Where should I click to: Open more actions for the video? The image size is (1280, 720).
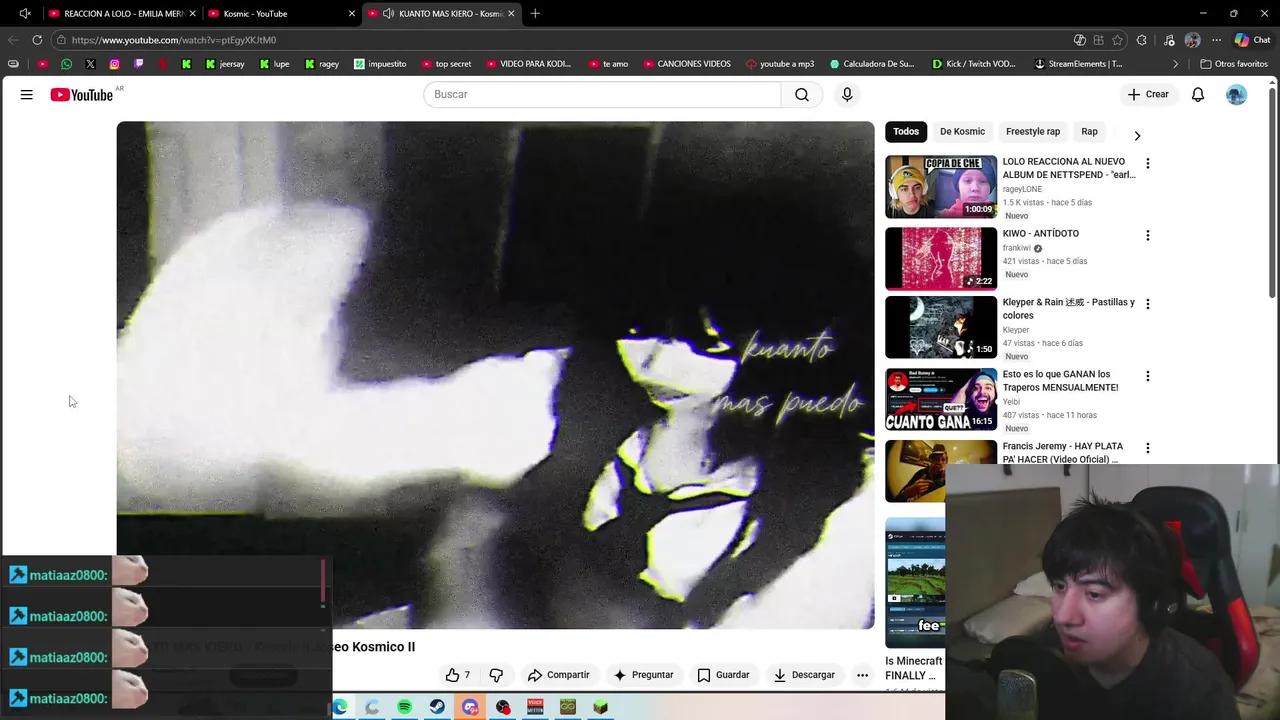[x=862, y=675]
